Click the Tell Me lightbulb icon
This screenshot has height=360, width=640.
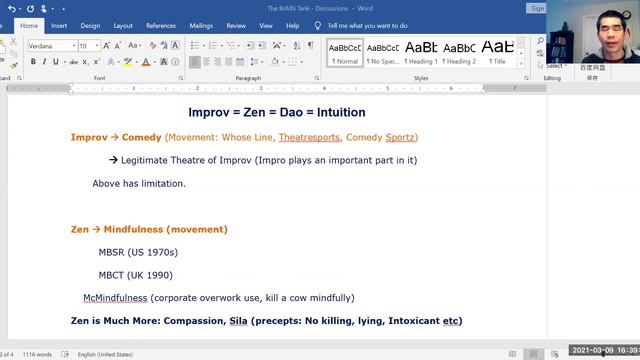318,26
